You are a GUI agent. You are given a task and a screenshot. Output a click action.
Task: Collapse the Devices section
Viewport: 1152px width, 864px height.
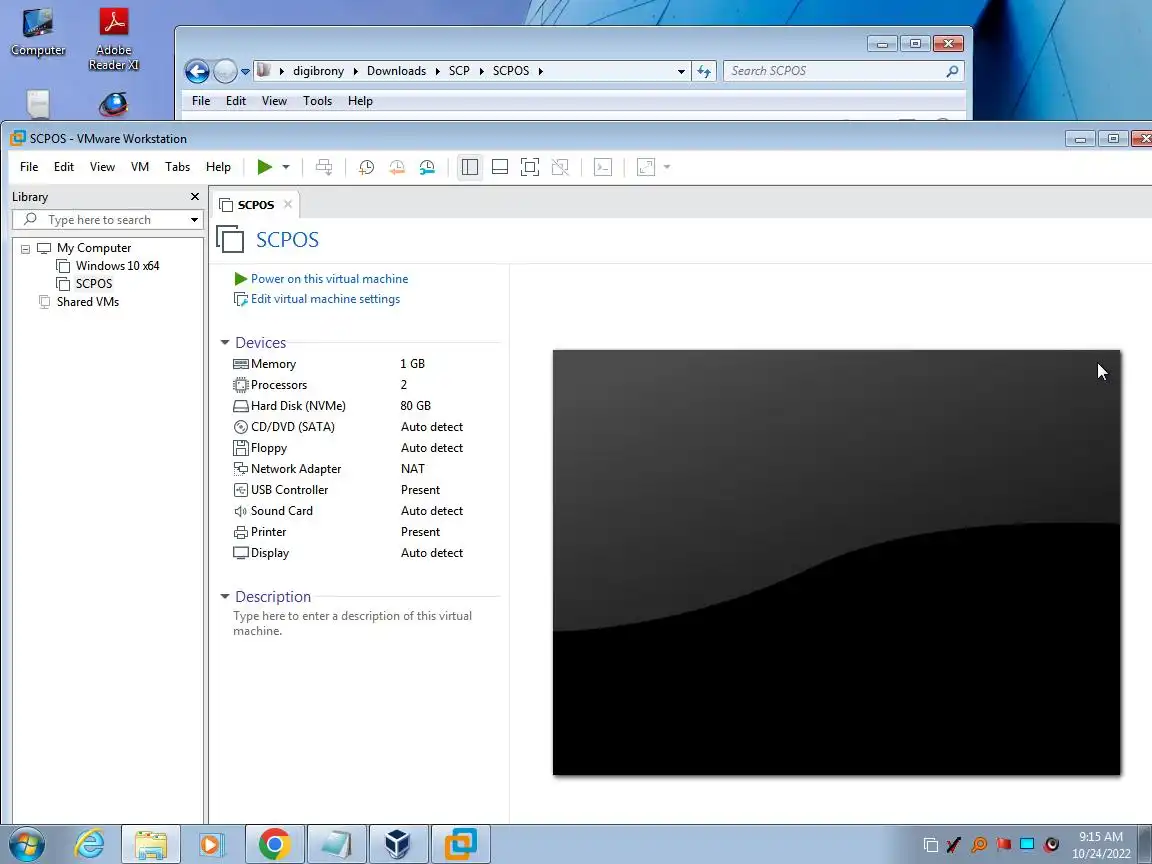pos(225,342)
